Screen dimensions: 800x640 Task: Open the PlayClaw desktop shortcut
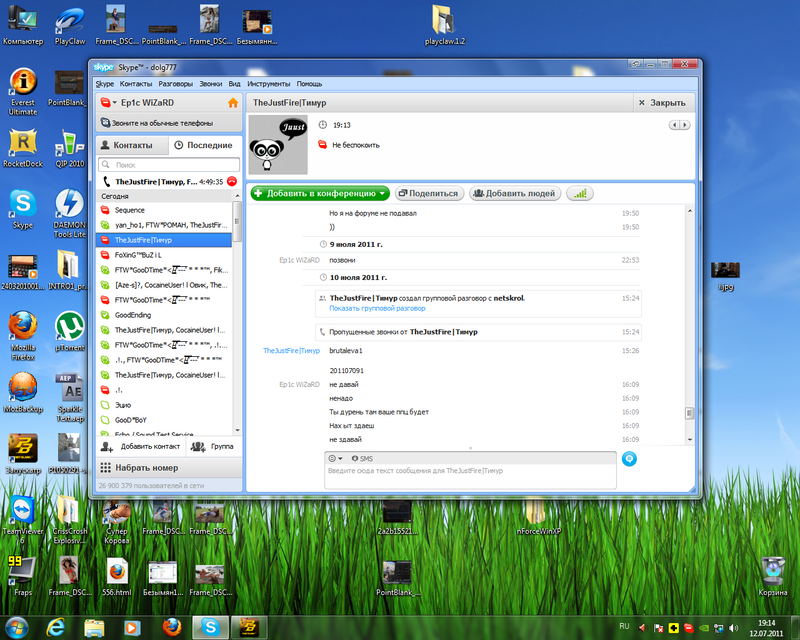pyautogui.click(x=69, y=26)
